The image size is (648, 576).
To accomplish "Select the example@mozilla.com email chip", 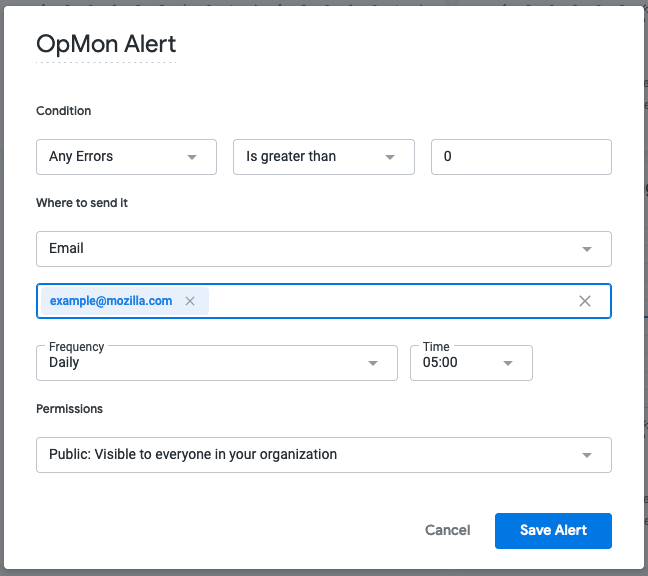I will pos(111,301).
